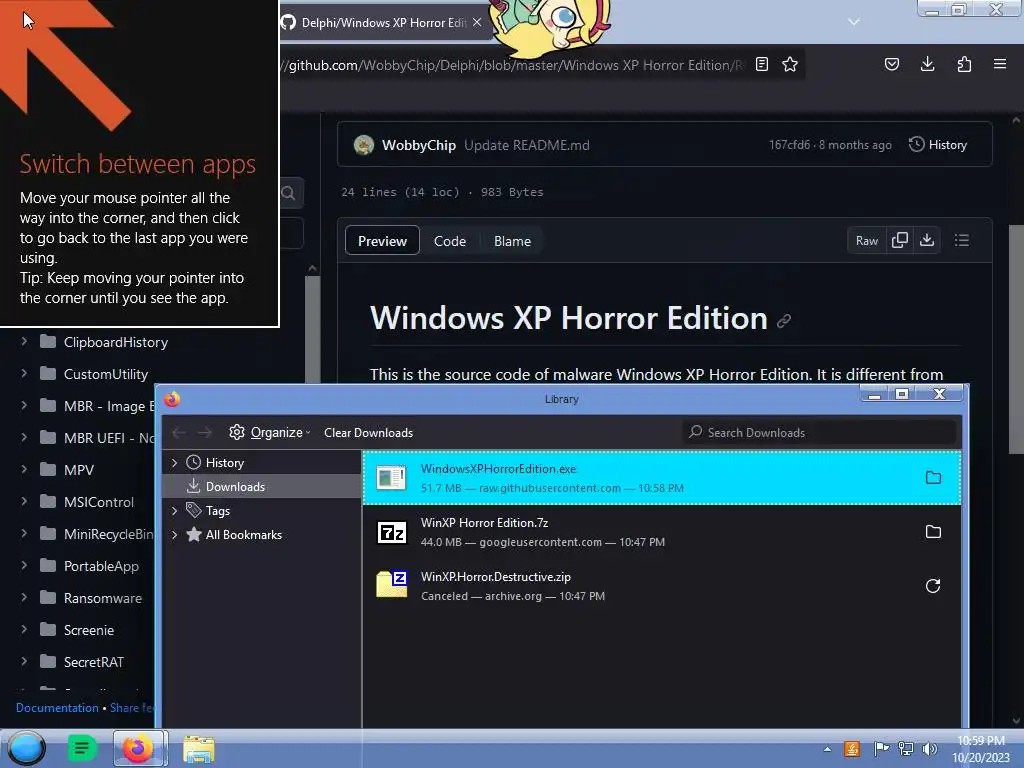Image resolution: width=1024 pixels, height=768 pixels.
Task: Select Downloads in Library sidebar
Action: point(235,487)
